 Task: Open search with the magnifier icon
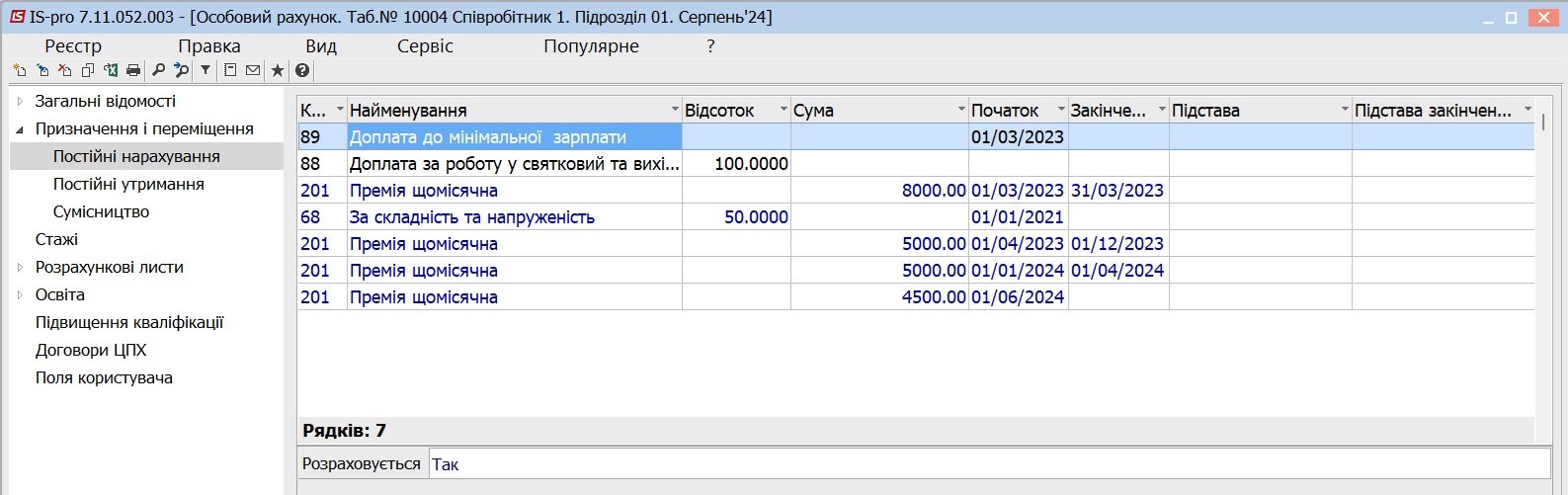pos(158,70)
